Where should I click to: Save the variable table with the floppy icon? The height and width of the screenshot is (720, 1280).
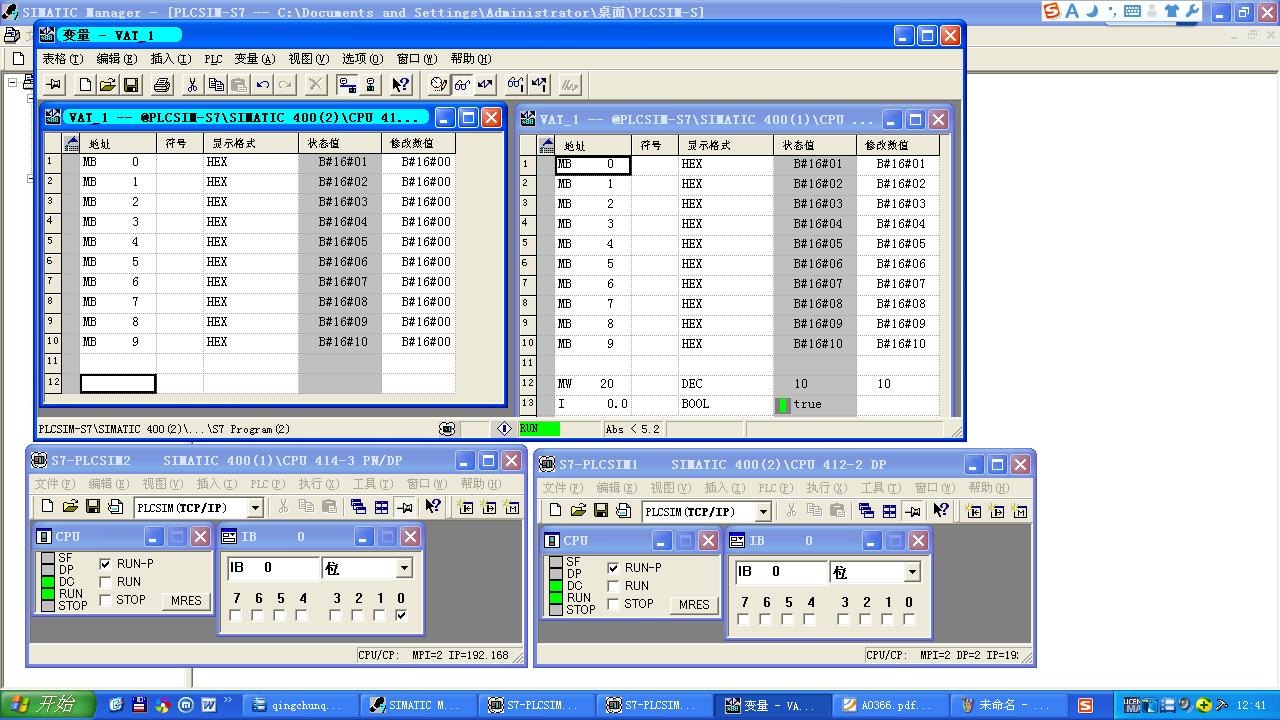[130, 85]
